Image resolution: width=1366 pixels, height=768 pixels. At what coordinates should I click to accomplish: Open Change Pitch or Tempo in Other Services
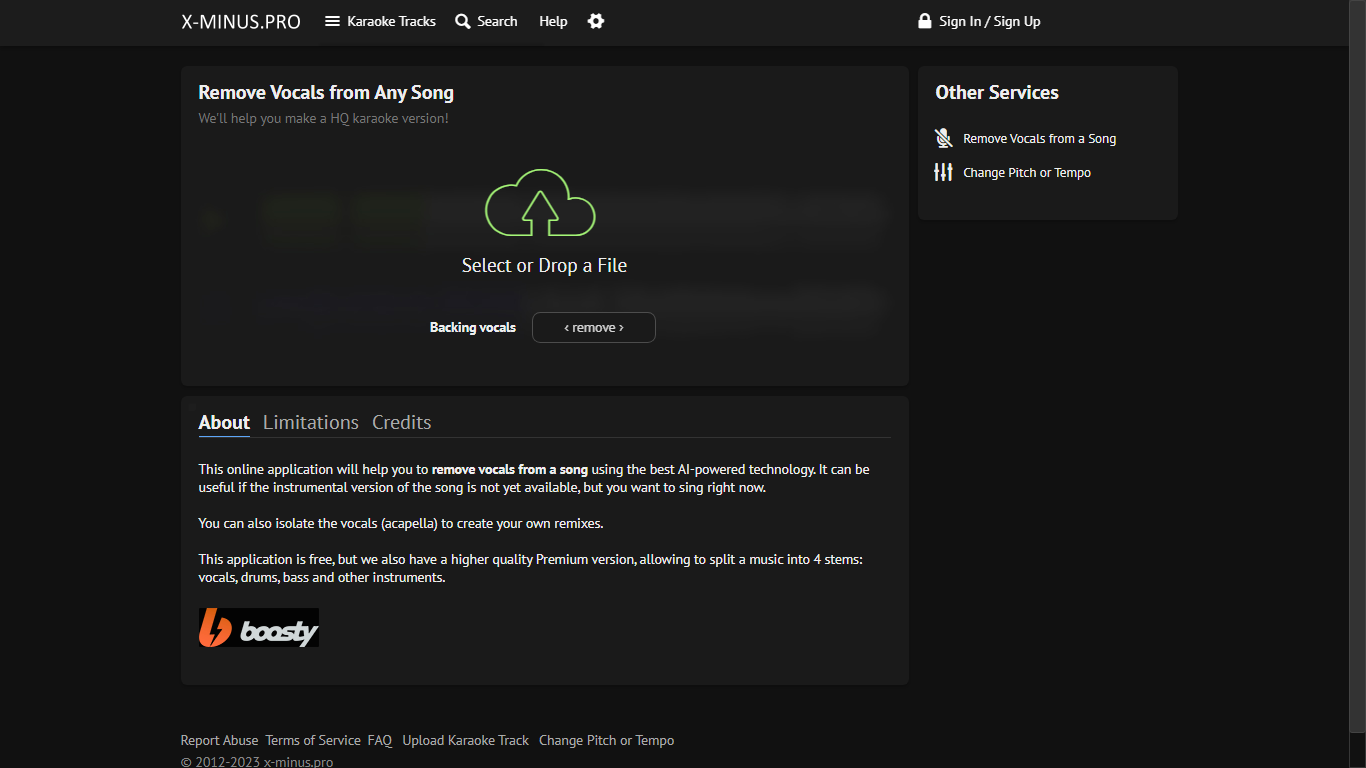coord(1027,173)
